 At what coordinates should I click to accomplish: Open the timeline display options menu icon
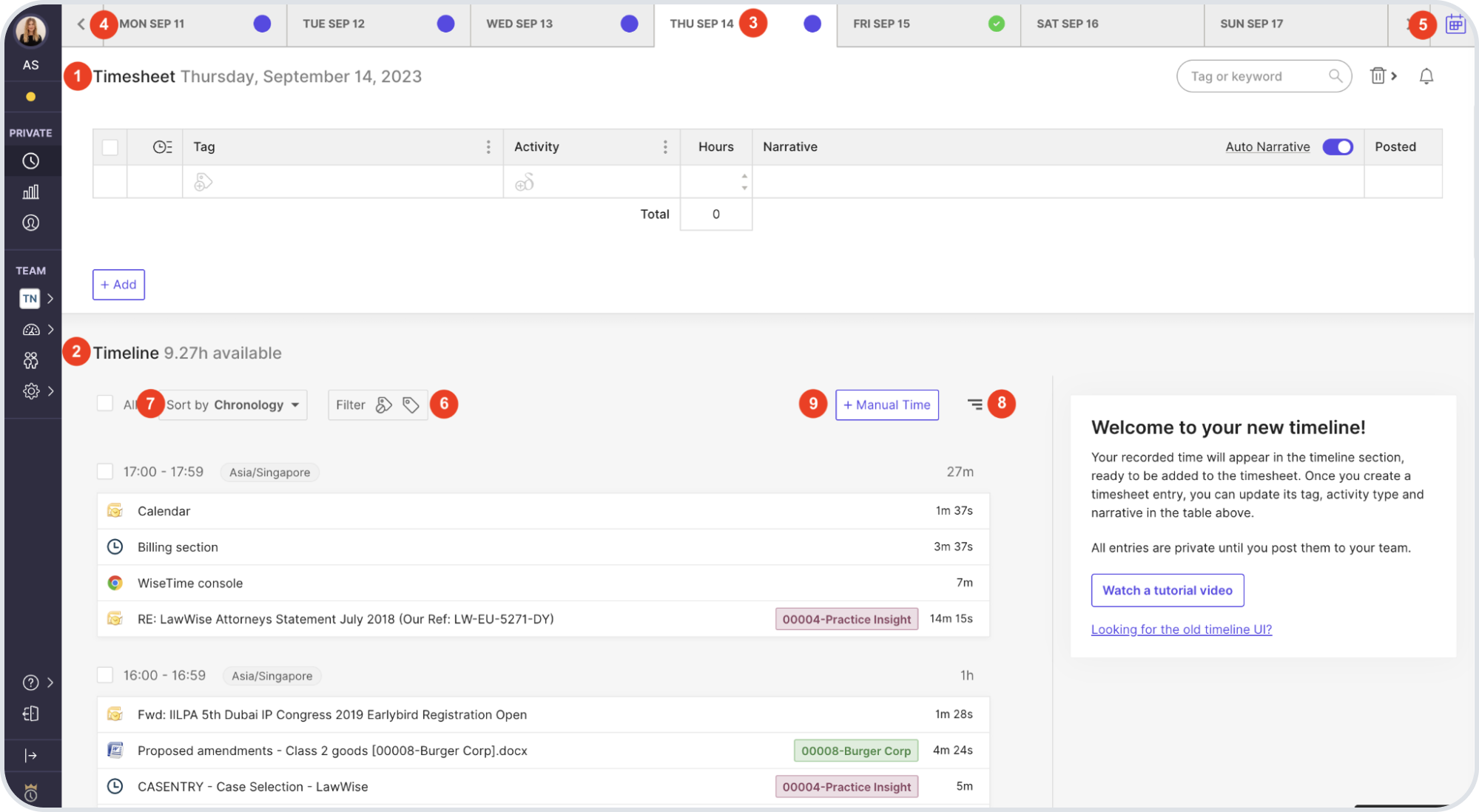[x=974, y=405]
